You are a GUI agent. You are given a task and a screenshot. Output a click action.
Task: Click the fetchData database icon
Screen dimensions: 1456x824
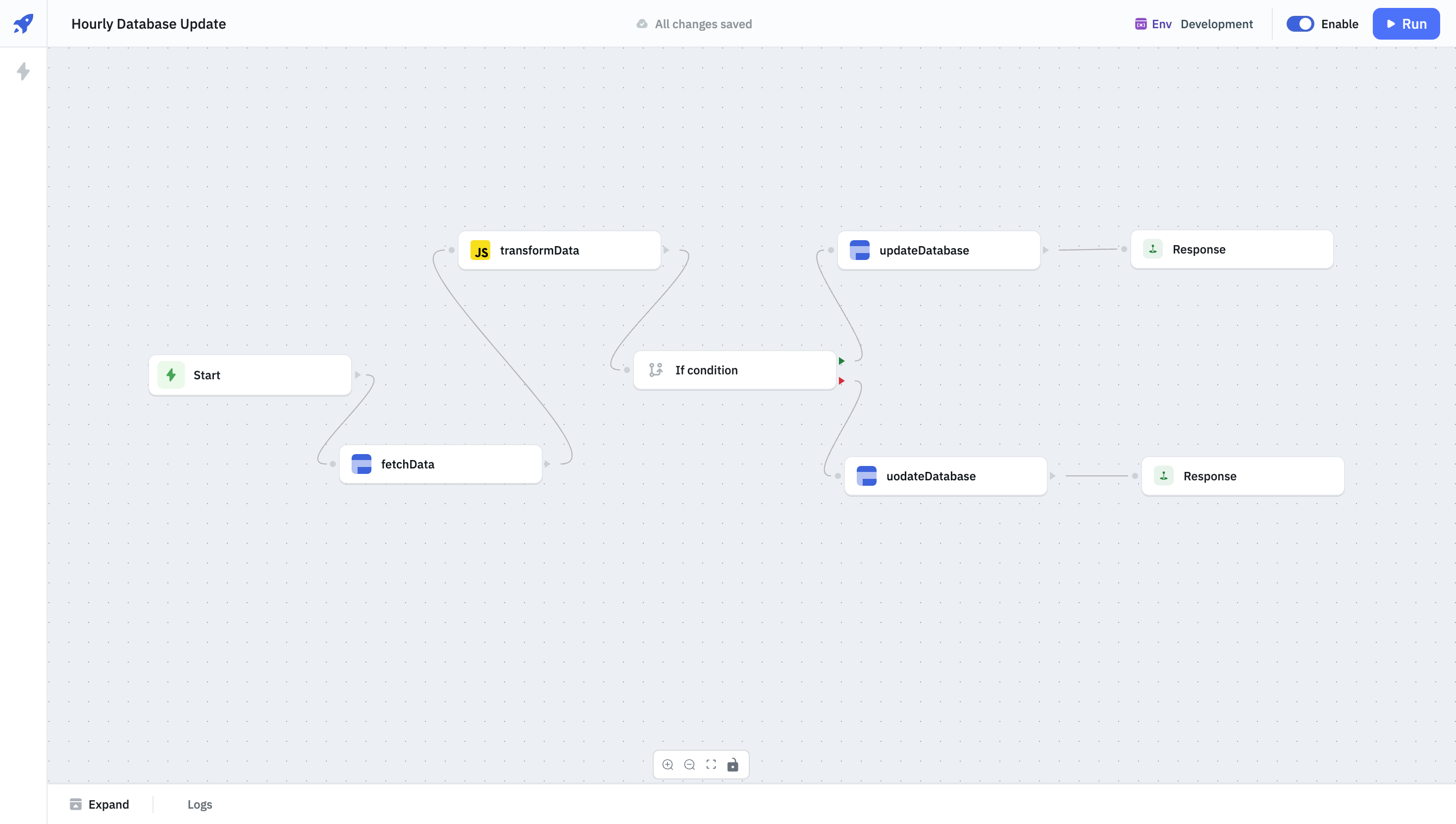362,464
